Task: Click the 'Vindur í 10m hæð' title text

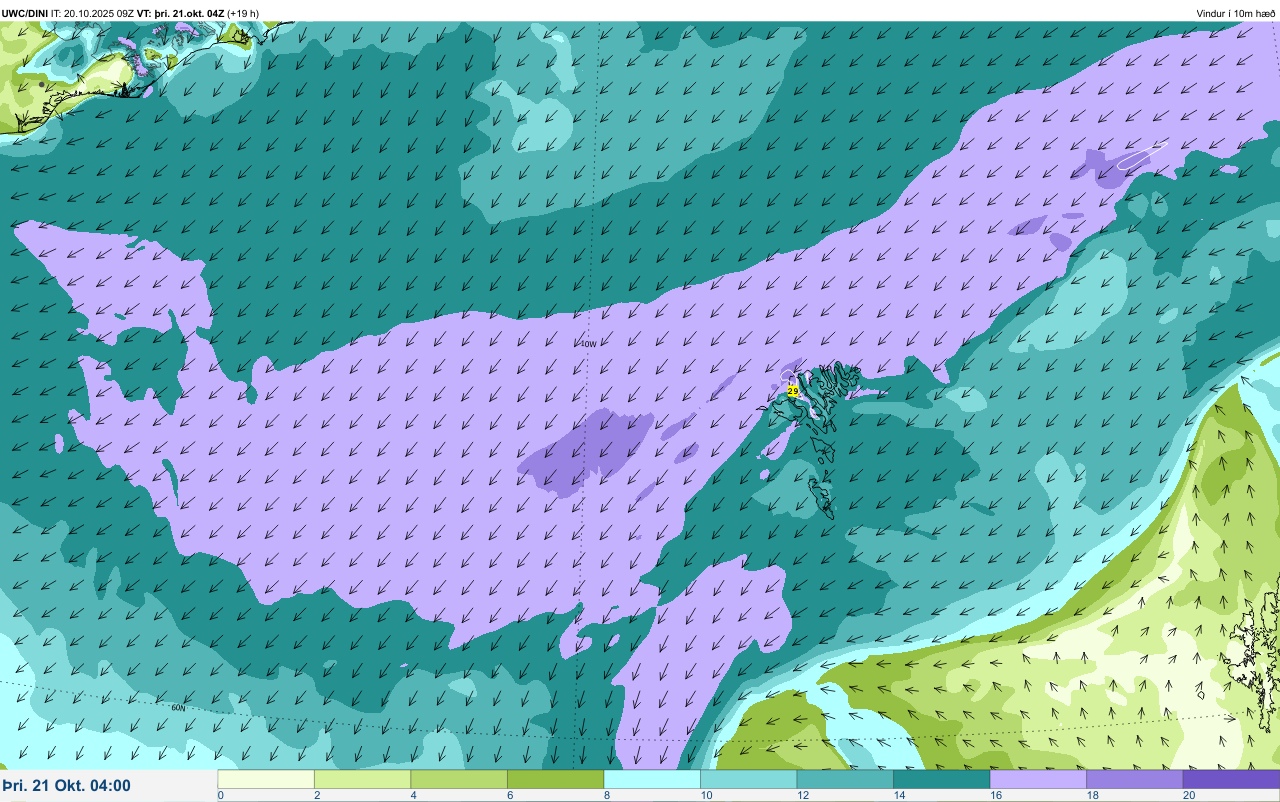Action: pyautogui.click(x=1236, y=13)
